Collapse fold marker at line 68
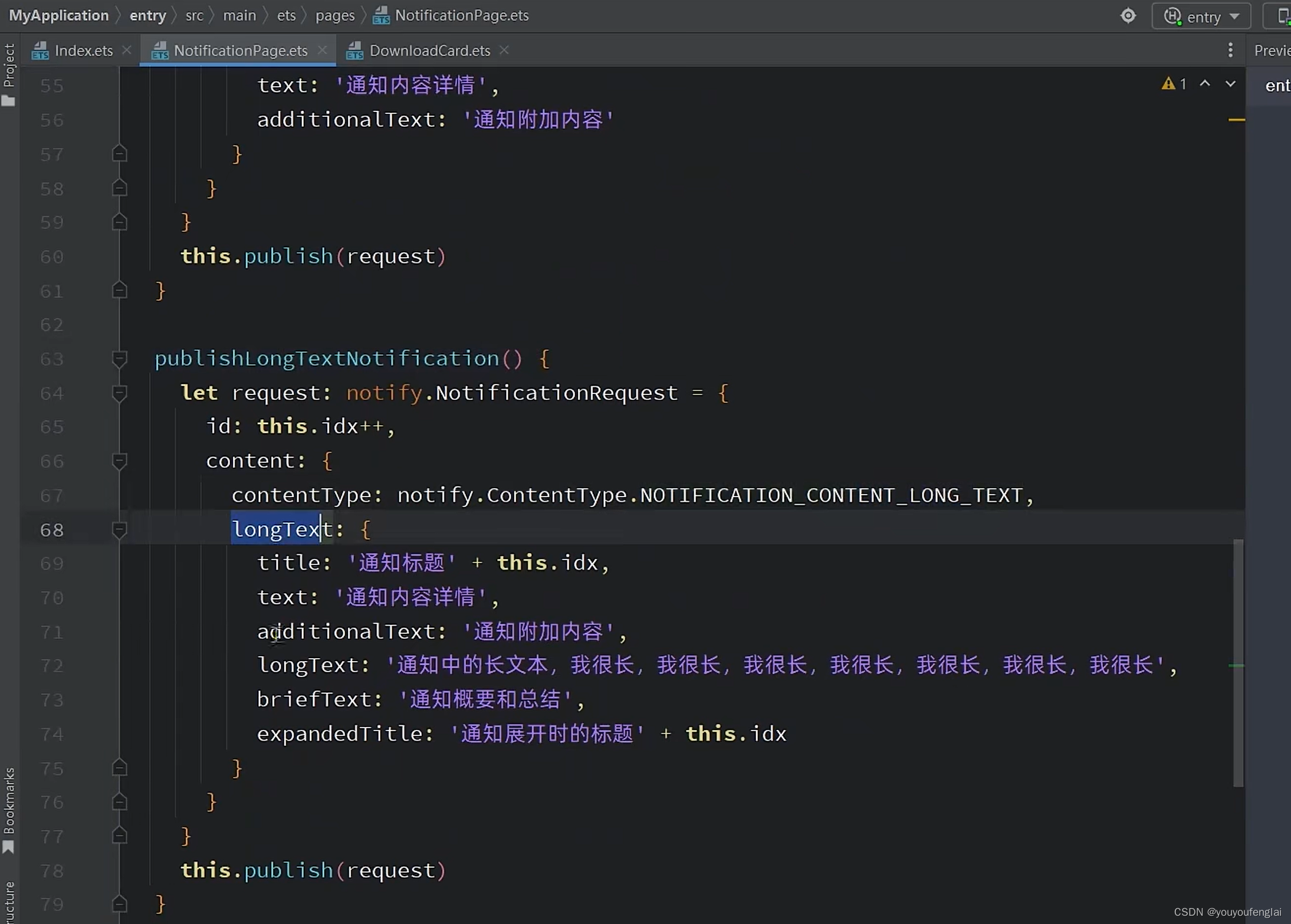 pyautogui.click(x=119, y=530)
